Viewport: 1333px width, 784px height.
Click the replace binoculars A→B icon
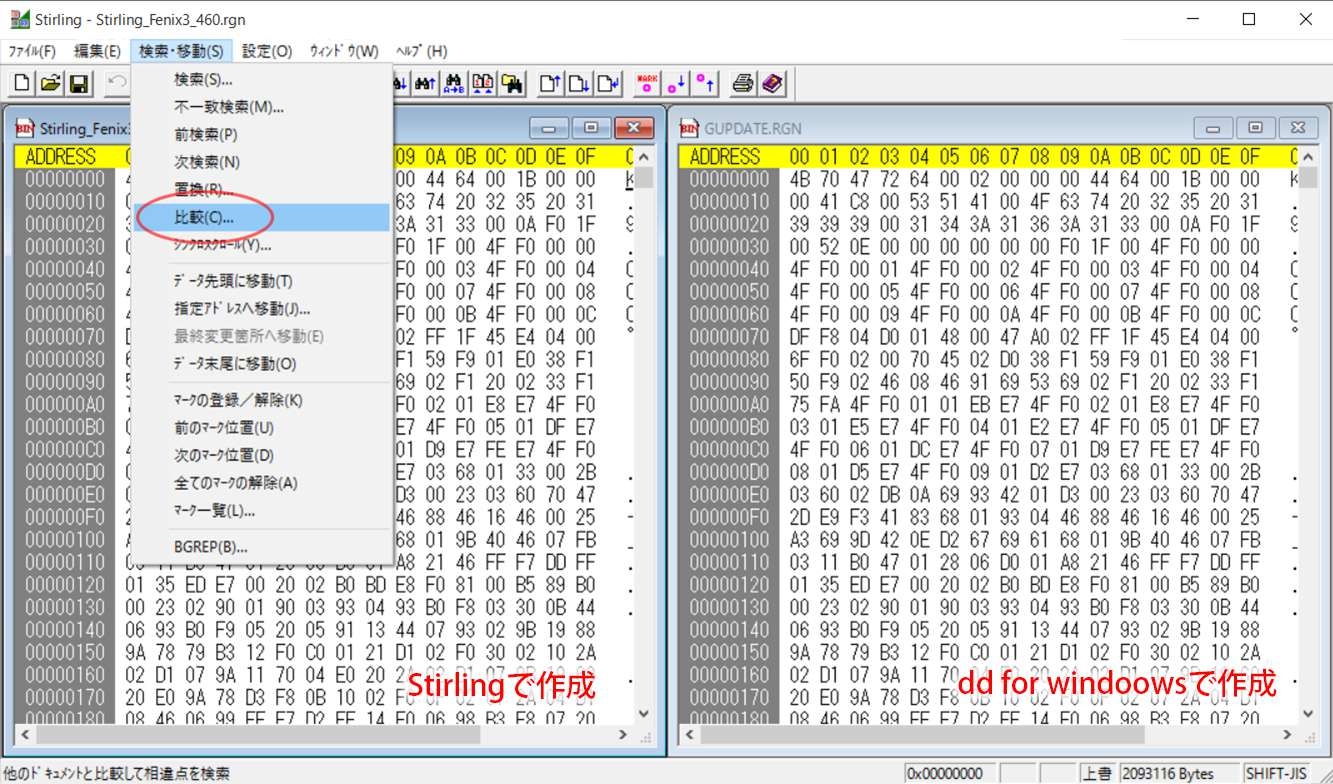[x=454, y=84]
